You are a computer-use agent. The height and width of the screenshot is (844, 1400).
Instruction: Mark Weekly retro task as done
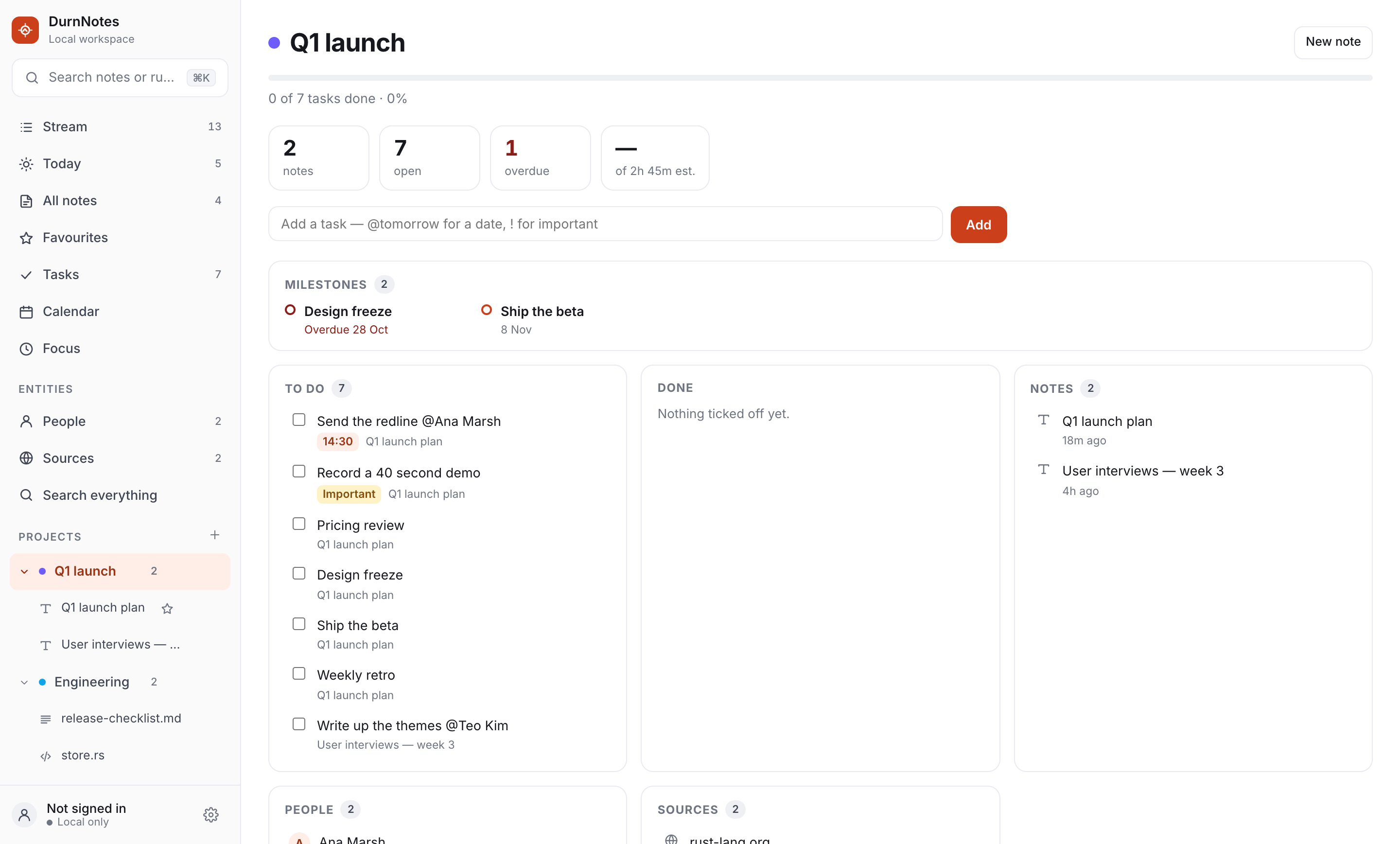click(x=299, y=673)
